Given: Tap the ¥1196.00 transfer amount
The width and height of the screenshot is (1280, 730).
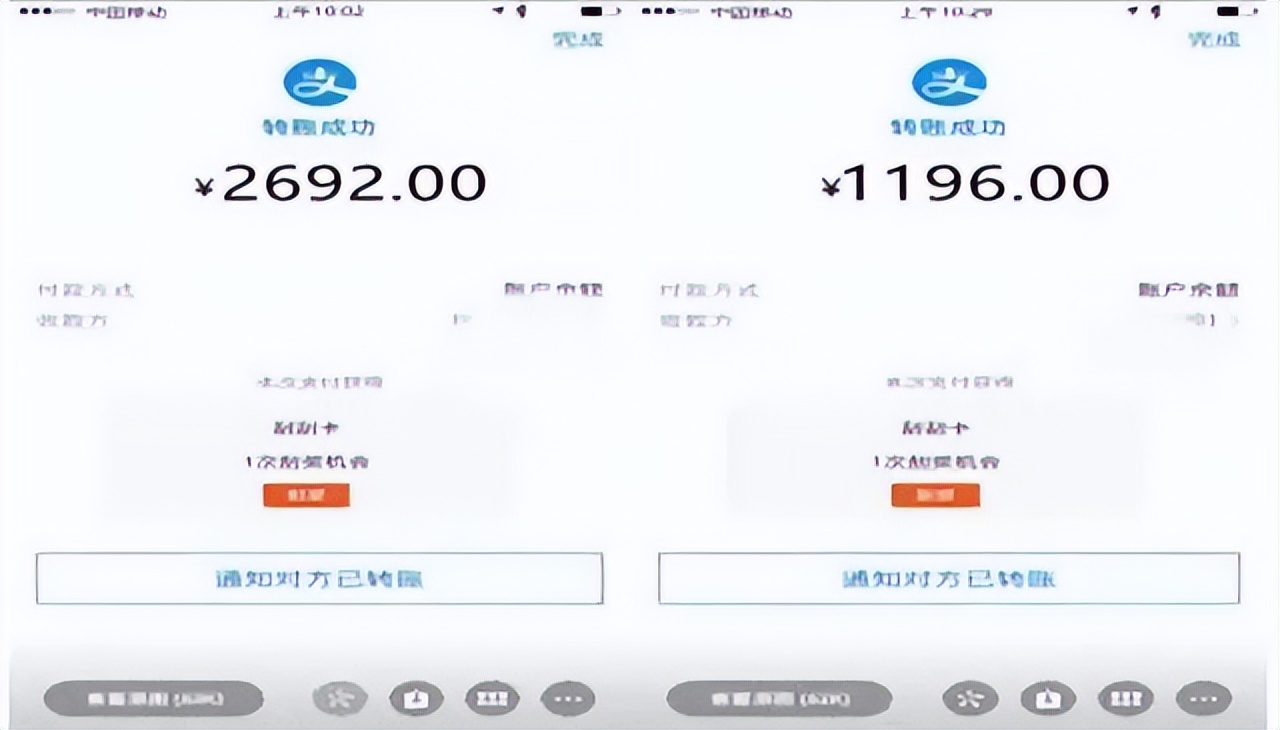Looking at the screenshot, I should coord(966,184).
